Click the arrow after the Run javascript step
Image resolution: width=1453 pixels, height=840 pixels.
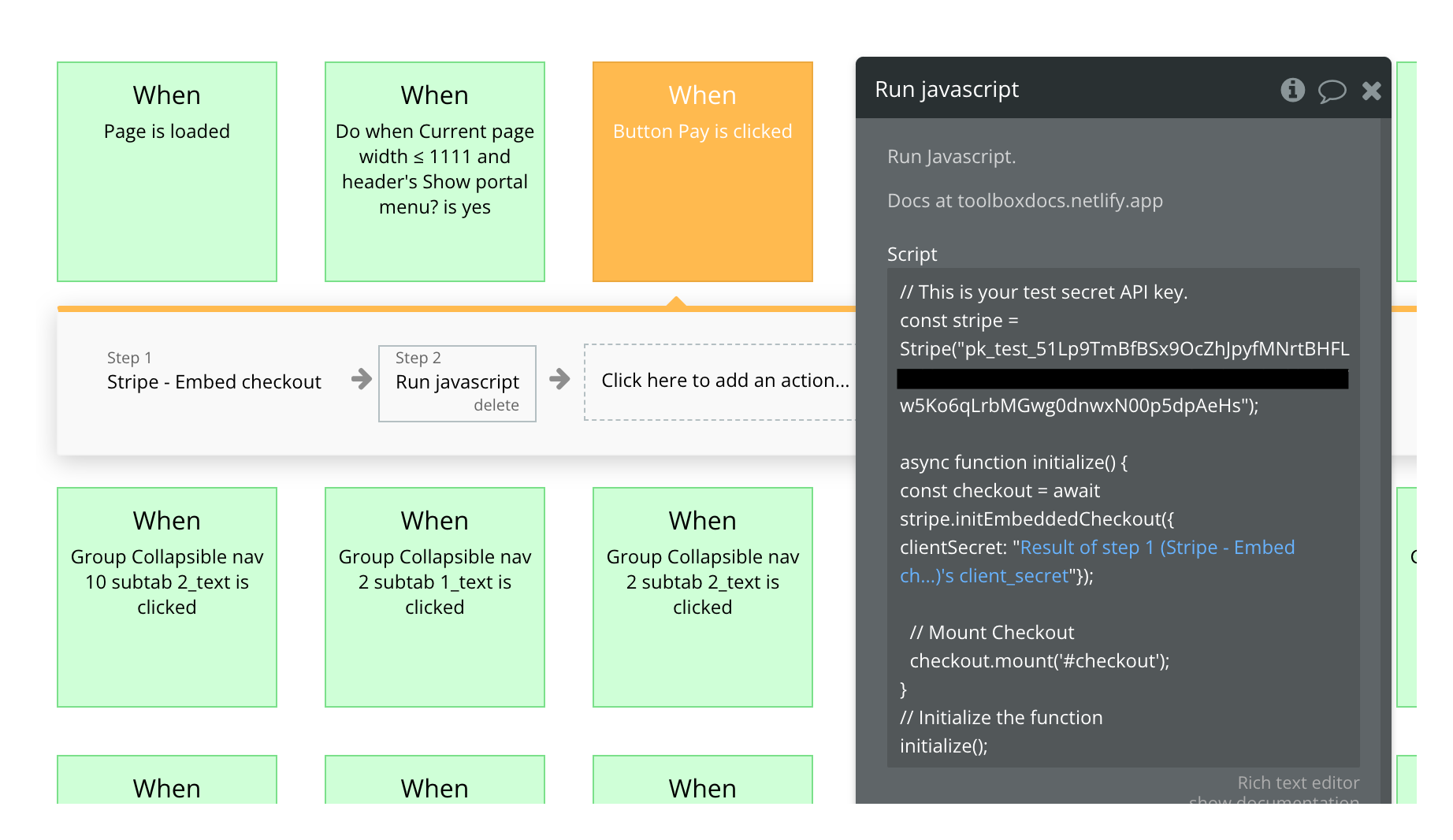click(x=559, y=381)
